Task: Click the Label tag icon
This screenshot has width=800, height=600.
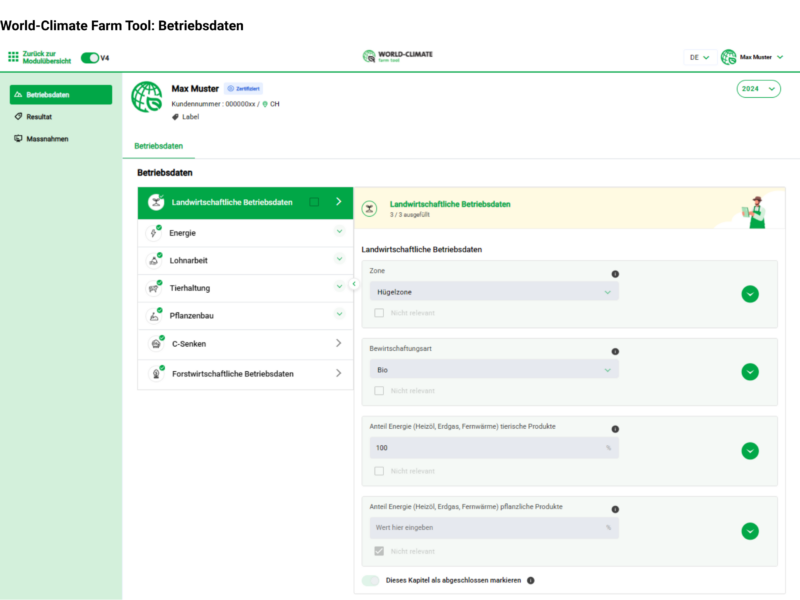Action: point(175,117)
